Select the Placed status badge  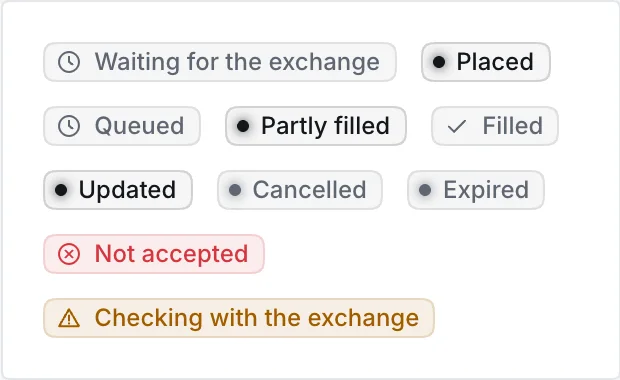click(x=486, y=62)
